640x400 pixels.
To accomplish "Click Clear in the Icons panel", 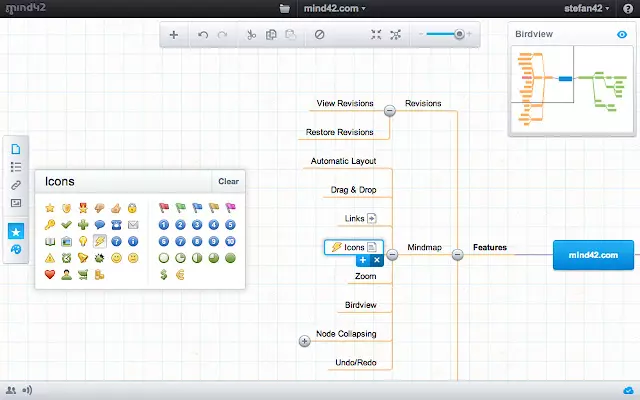I will [228, 182].
